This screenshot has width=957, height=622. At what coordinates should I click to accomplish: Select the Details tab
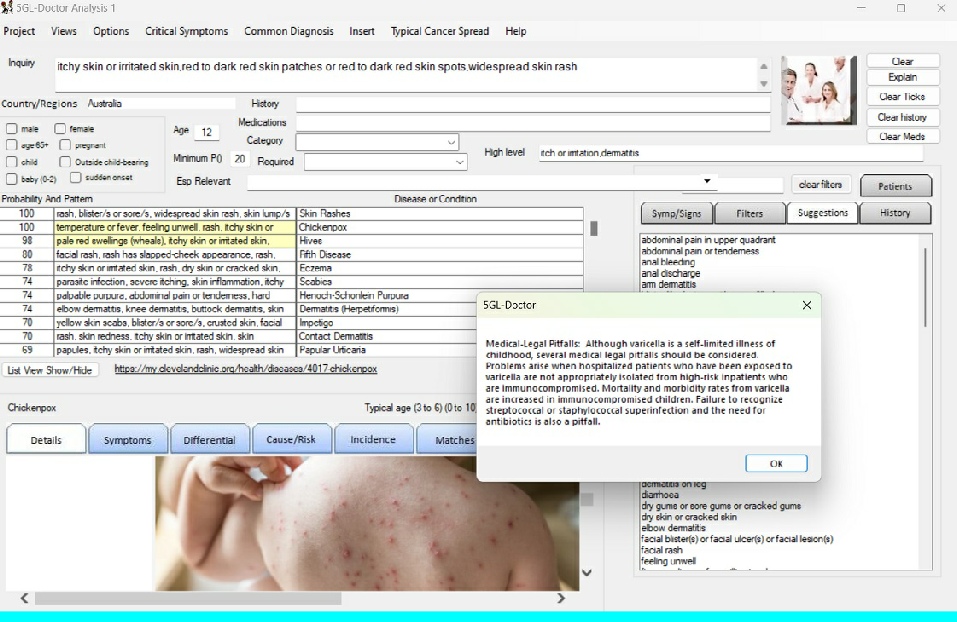coord(46,439)
